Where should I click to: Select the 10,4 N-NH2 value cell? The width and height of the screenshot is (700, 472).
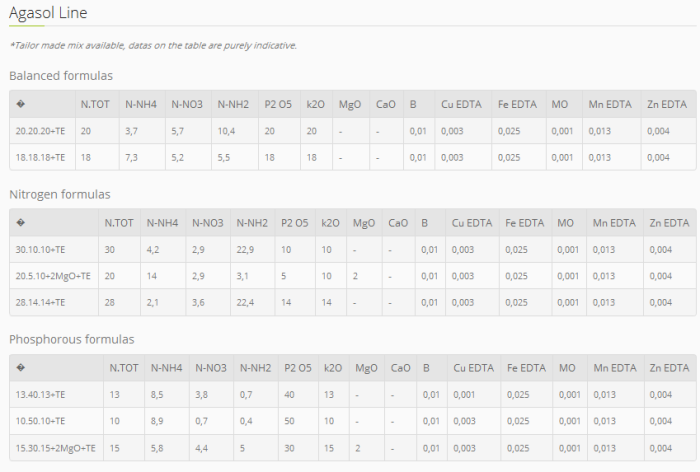[x=226, y=131]
